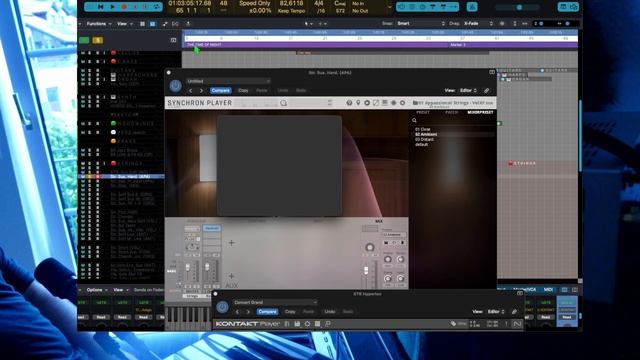Click the save disk icon in Kontakt Player

coord(297,324)
